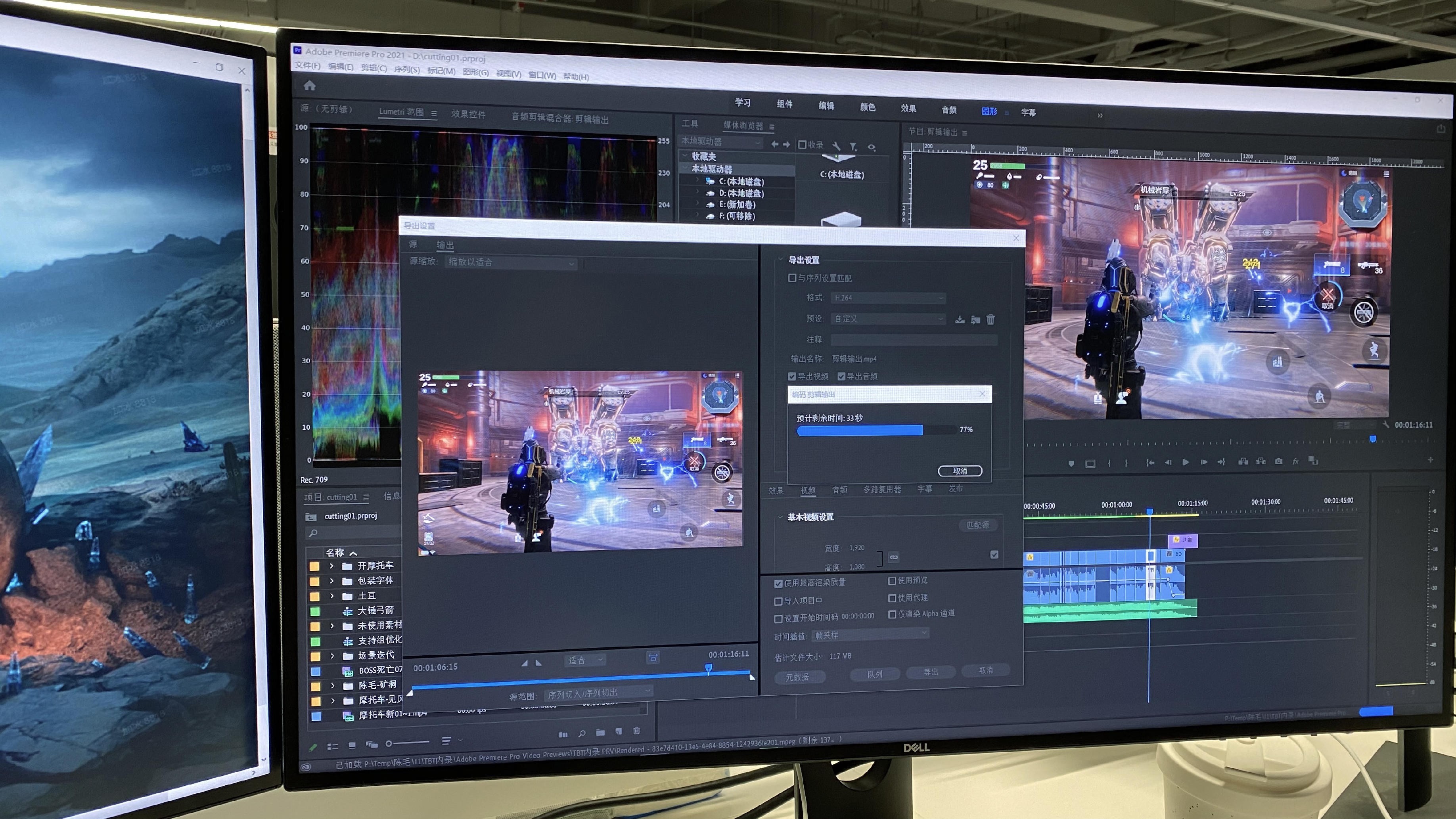Toggle the 使用预览 checkbox

892,581
